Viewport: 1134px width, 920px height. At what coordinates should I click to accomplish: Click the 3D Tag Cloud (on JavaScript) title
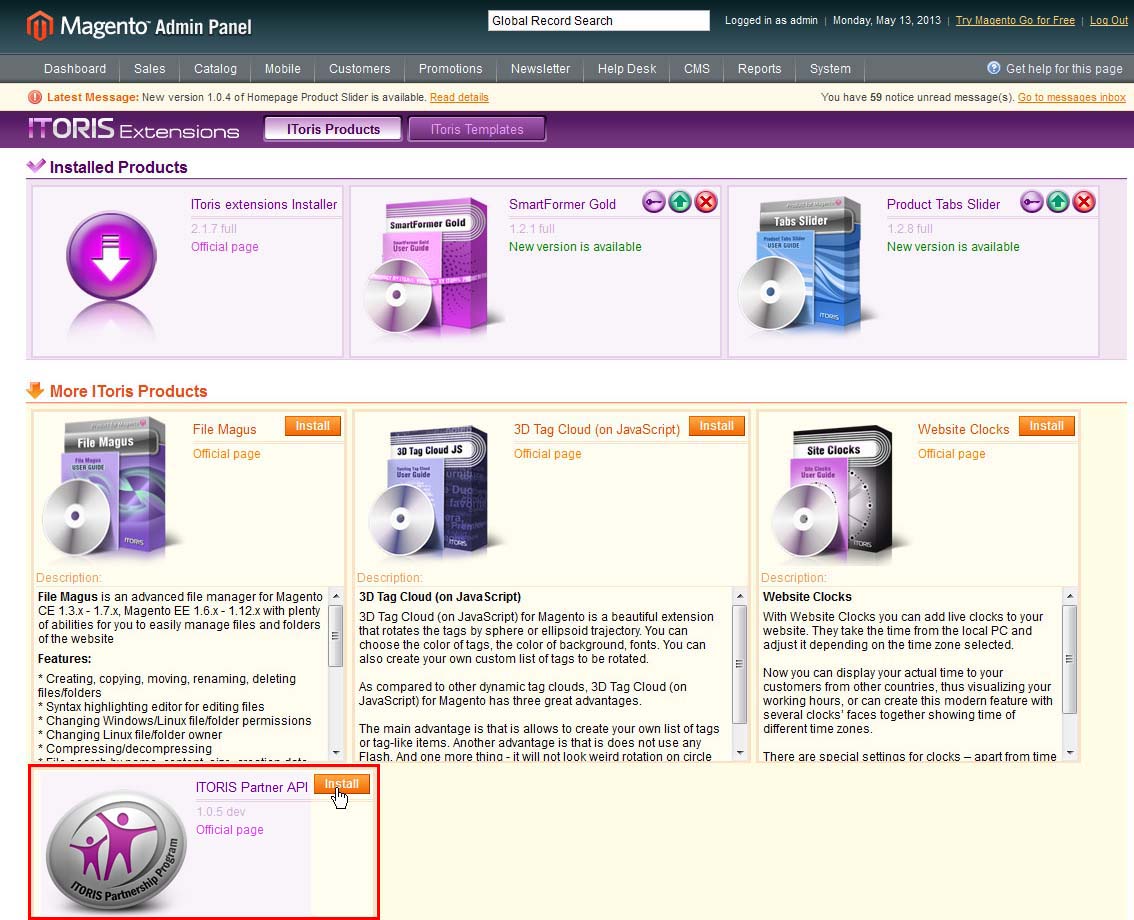click(597, 430)
